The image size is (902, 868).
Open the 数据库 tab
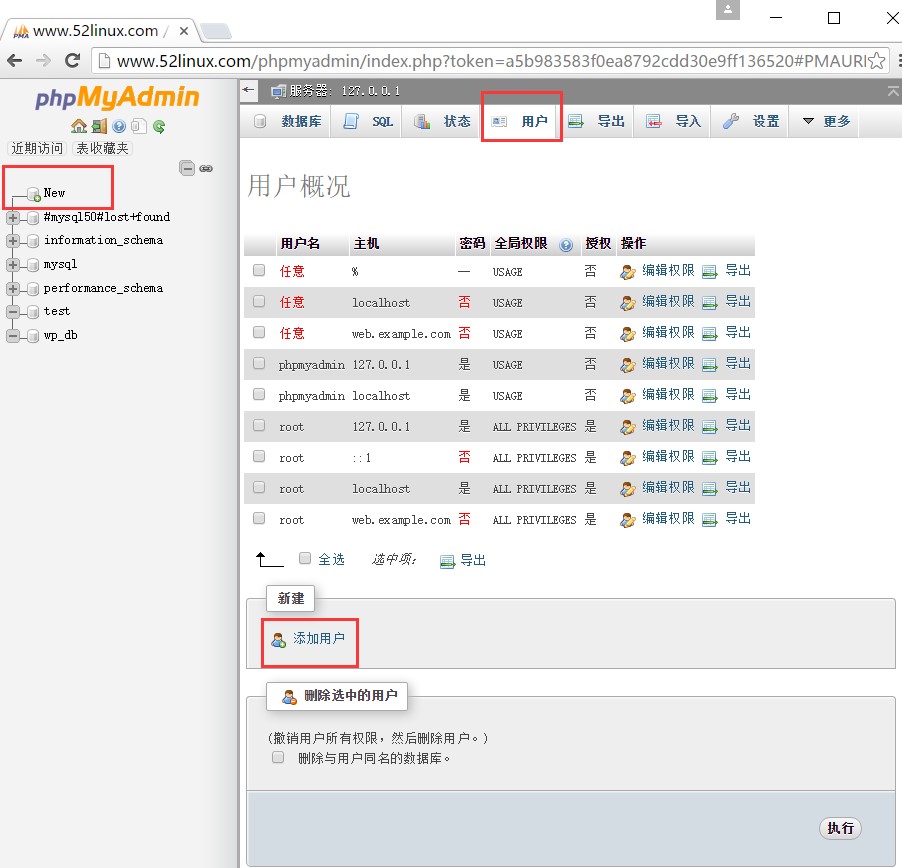287,121
